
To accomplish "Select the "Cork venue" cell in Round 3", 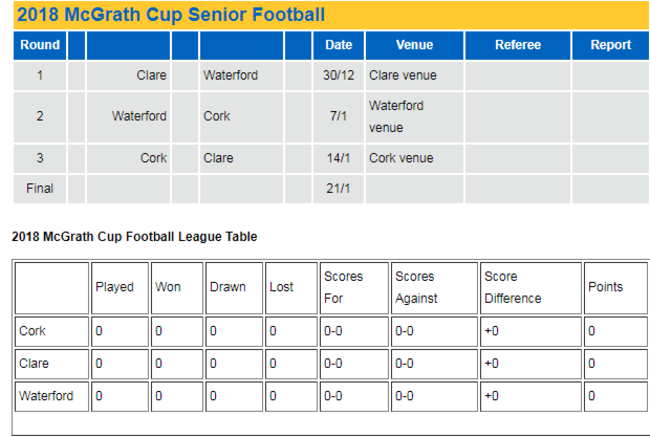I will (x=401, y=158).
